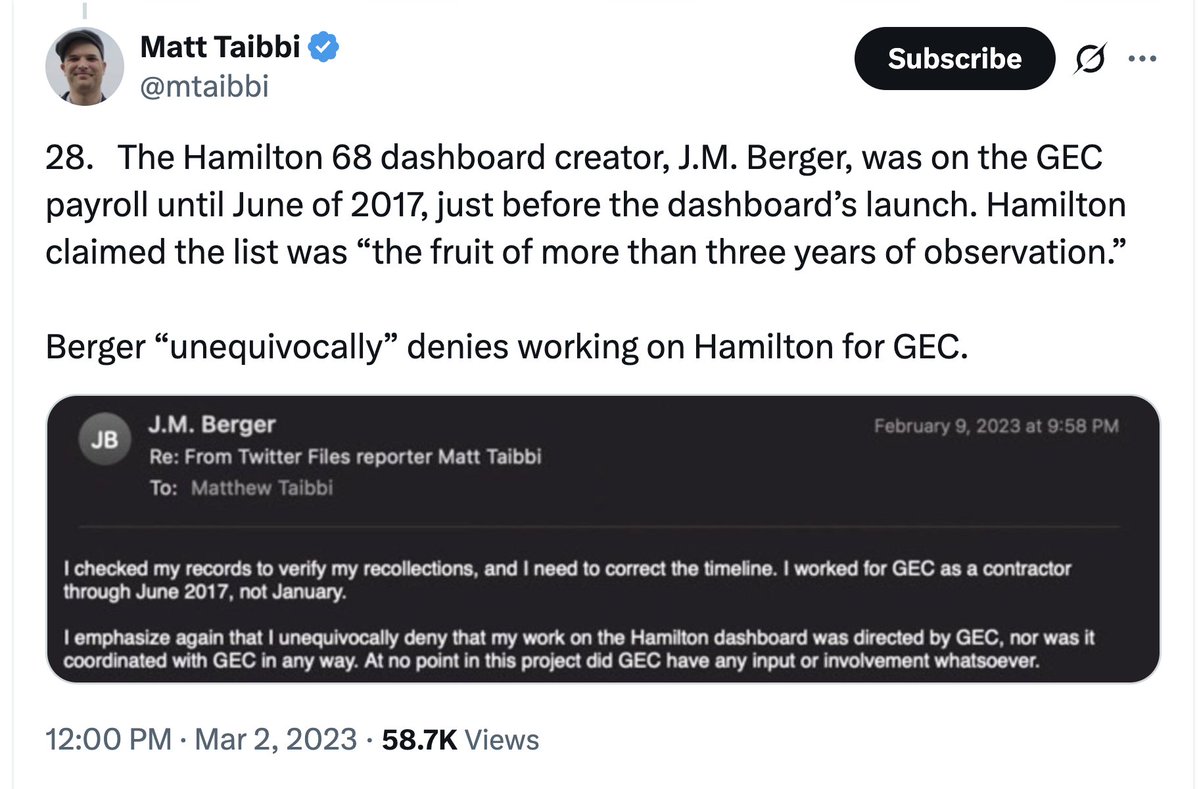Click the J.M. Berger sender name
This screenshot has width=1199, height=789.
point(211,424)
